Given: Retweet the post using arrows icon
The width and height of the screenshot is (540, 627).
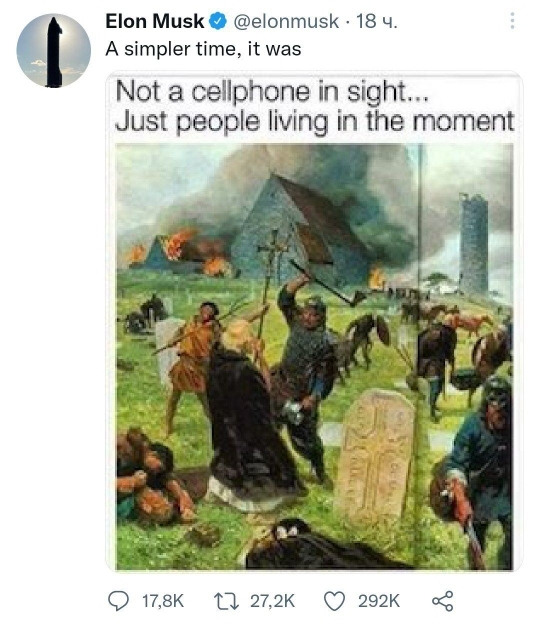Looking at the screenshot, I should (x=226, y=601).
